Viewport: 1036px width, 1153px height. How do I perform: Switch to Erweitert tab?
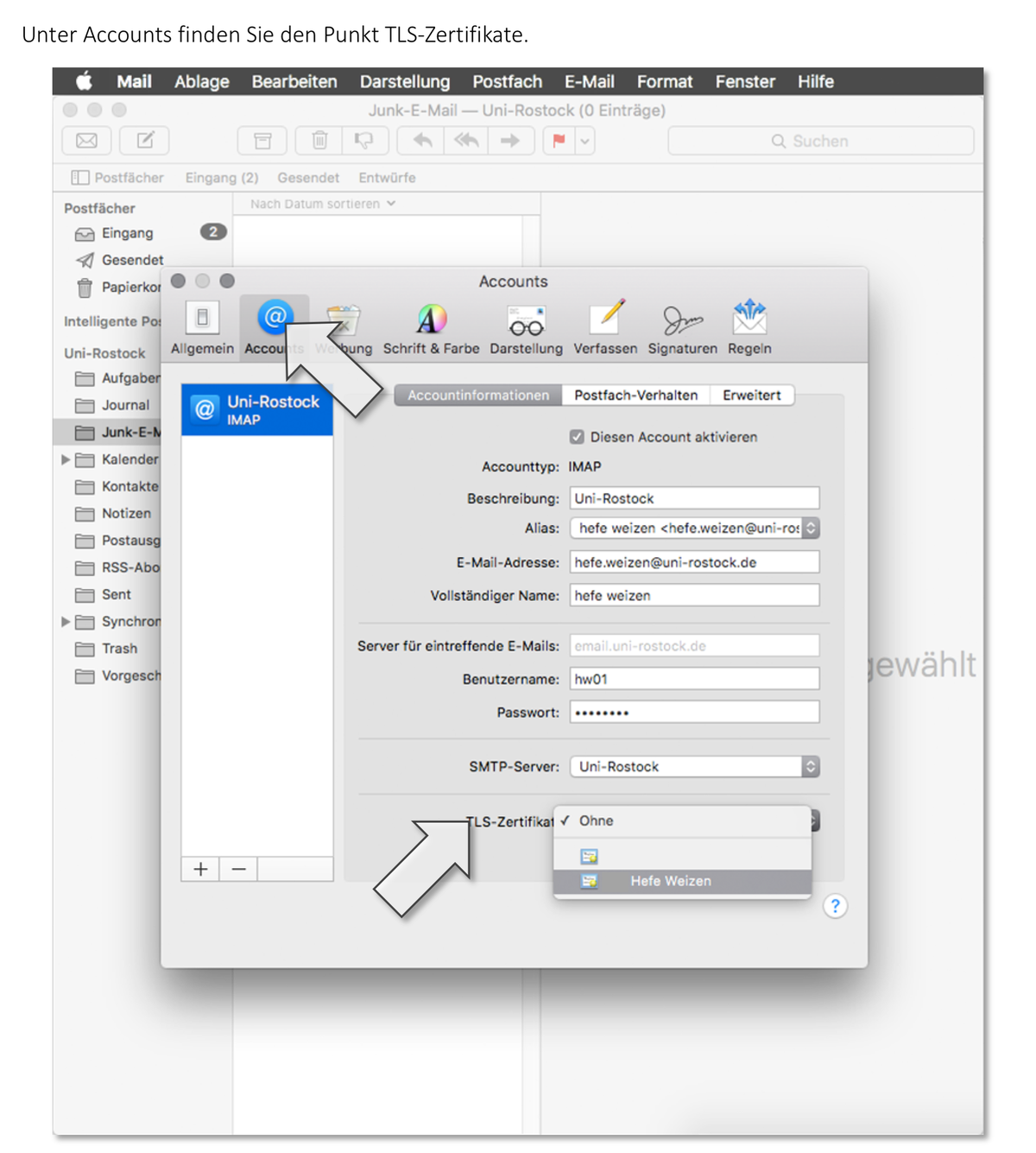pyautogui.click(x=751, y=395)
